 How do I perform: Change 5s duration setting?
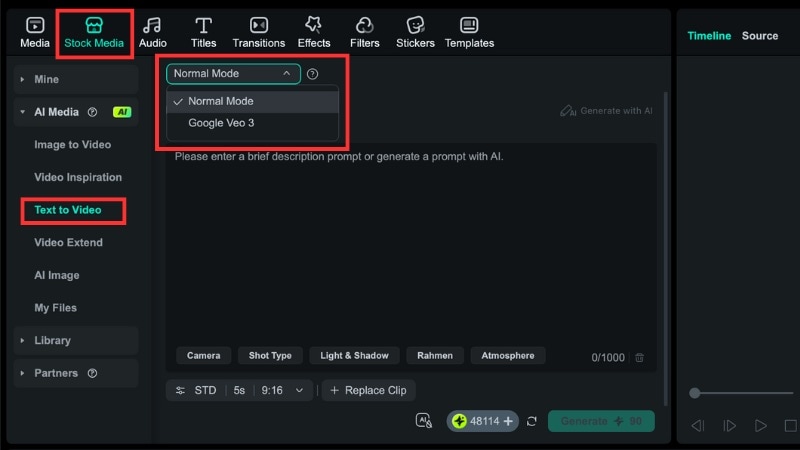239,390
